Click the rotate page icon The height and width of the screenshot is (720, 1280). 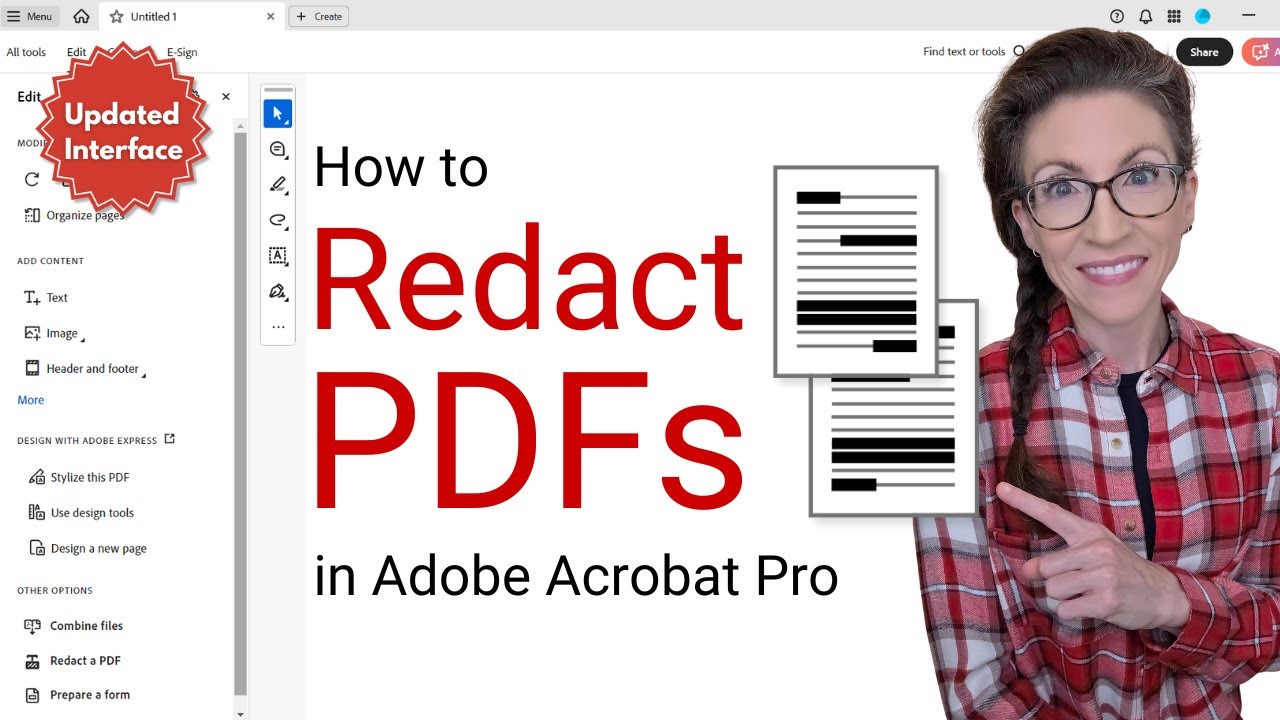(x=32, y=179)
